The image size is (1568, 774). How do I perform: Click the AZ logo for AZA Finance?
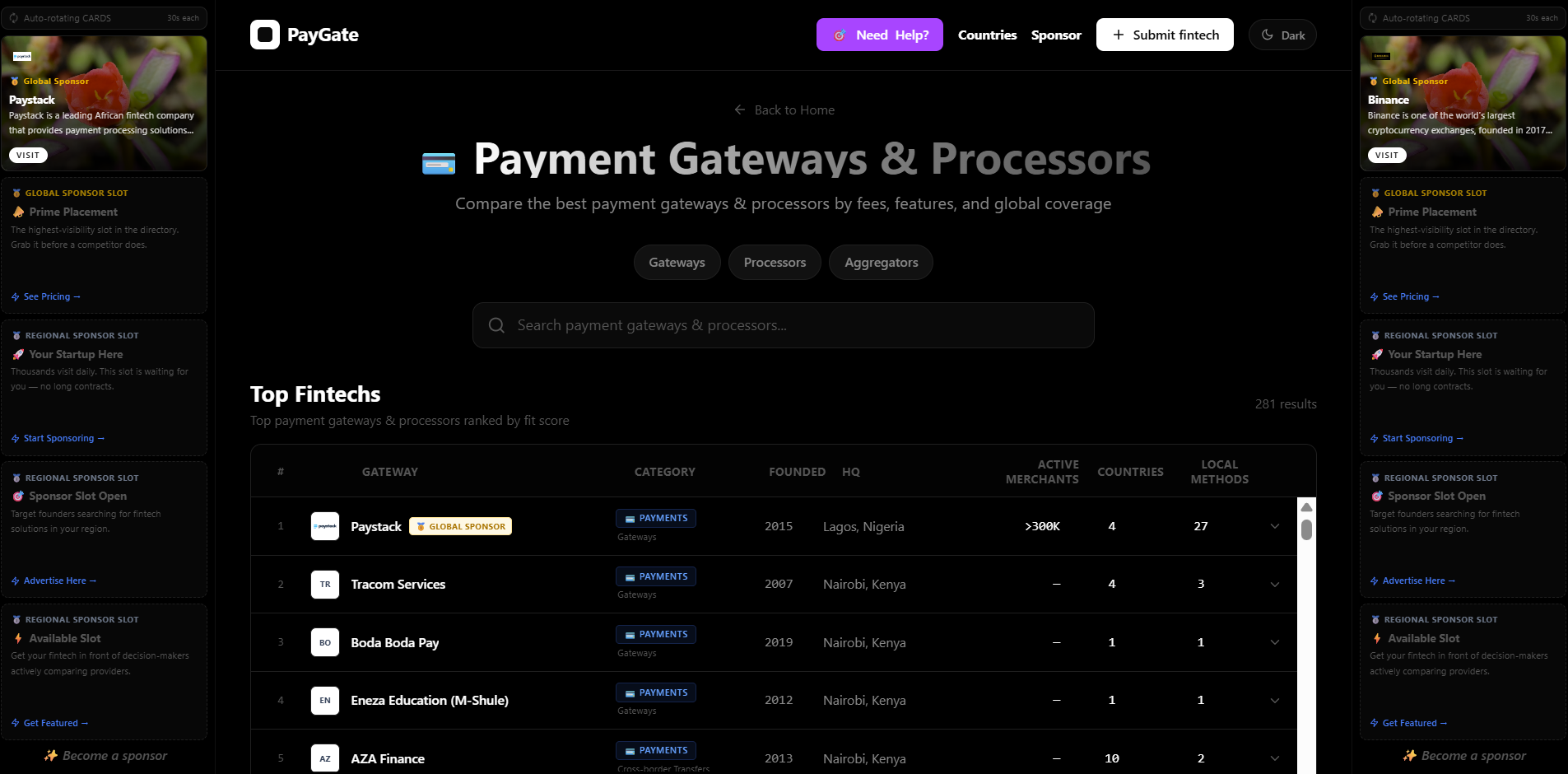[325, 758]
